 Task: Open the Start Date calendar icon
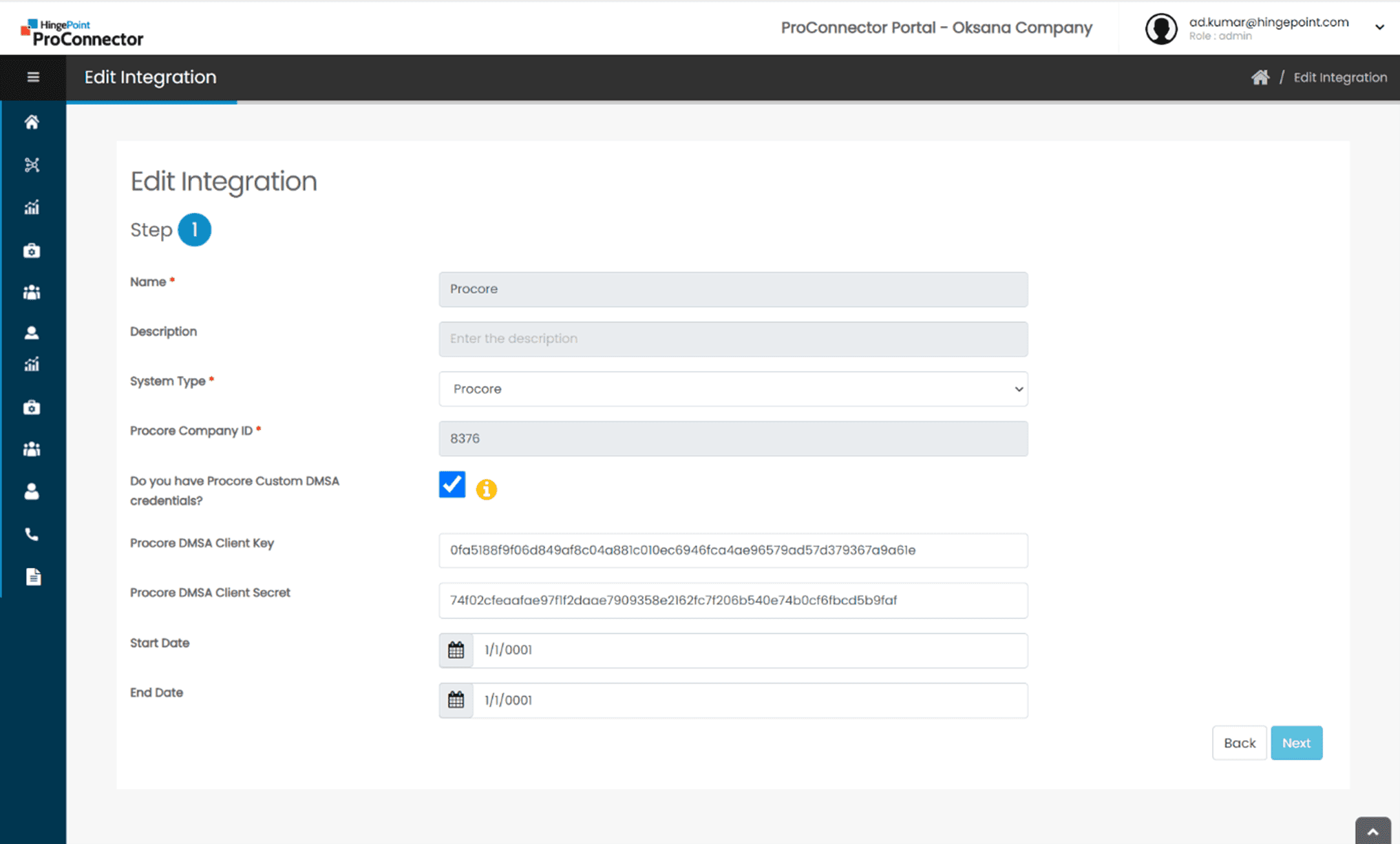(x=456, y=650)
